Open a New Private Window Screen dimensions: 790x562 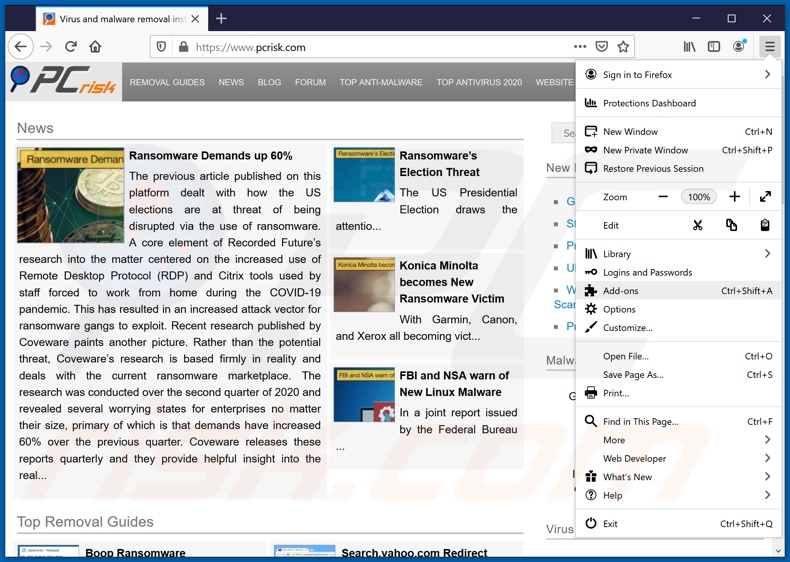[678, 150]
